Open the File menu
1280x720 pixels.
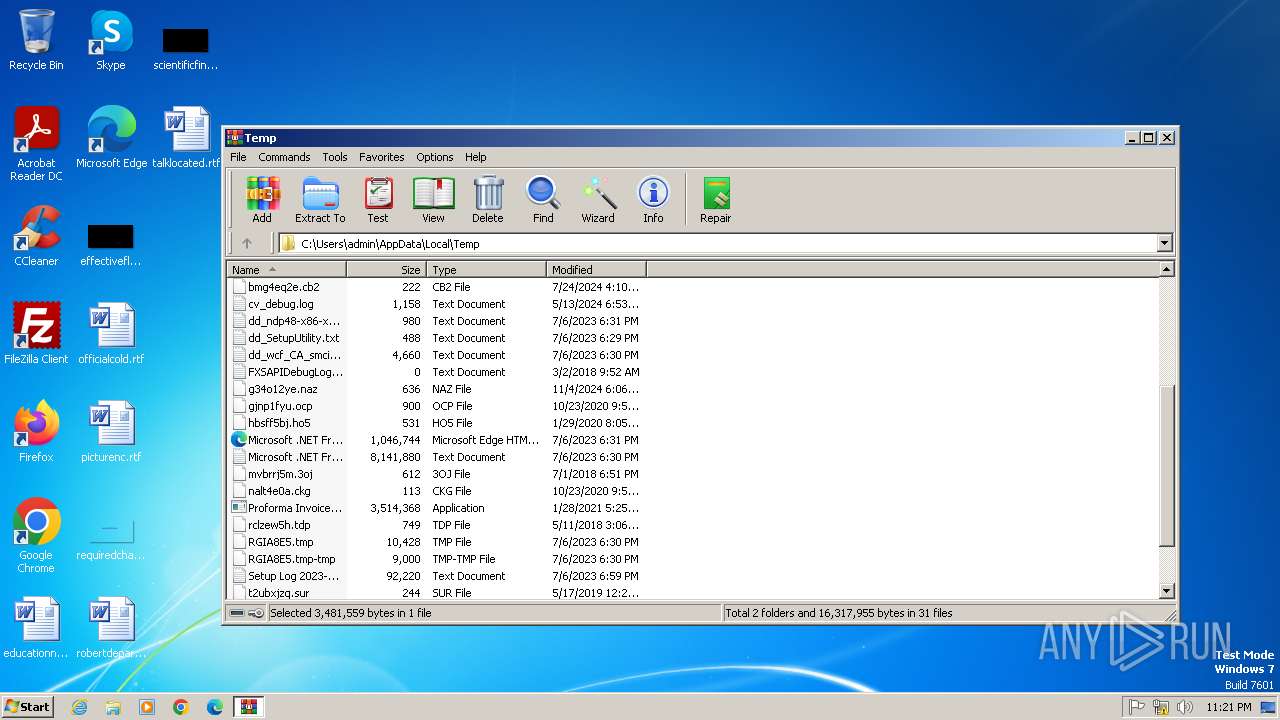click(x=238, y=157)
